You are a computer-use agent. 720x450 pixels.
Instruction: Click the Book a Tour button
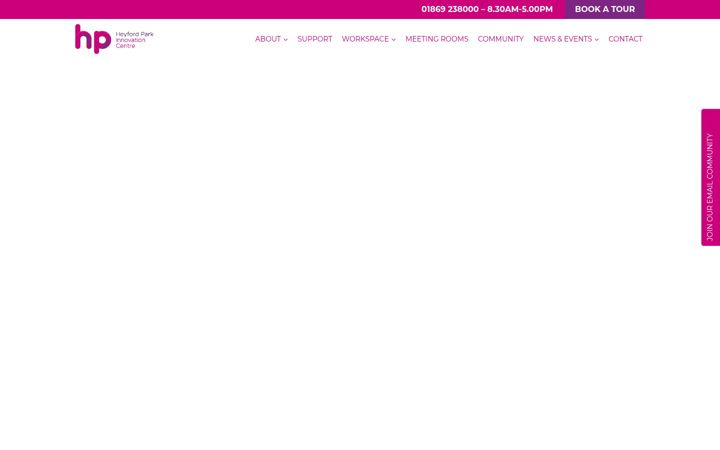tap(605, 9)
